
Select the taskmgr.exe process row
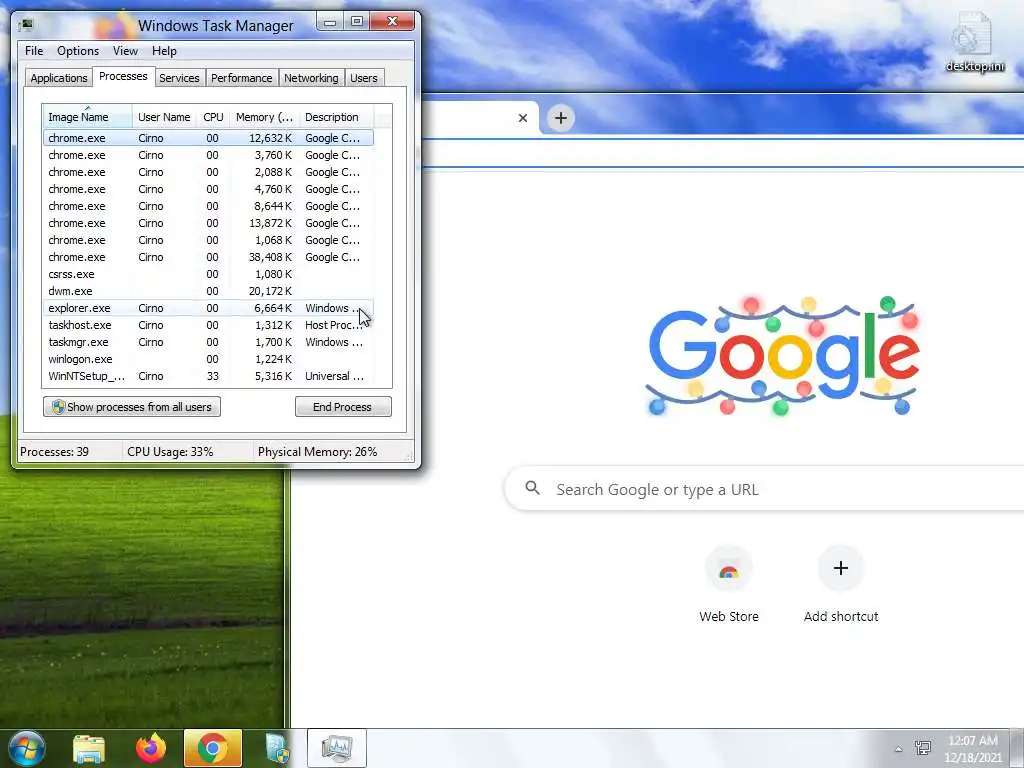(208, 342)
